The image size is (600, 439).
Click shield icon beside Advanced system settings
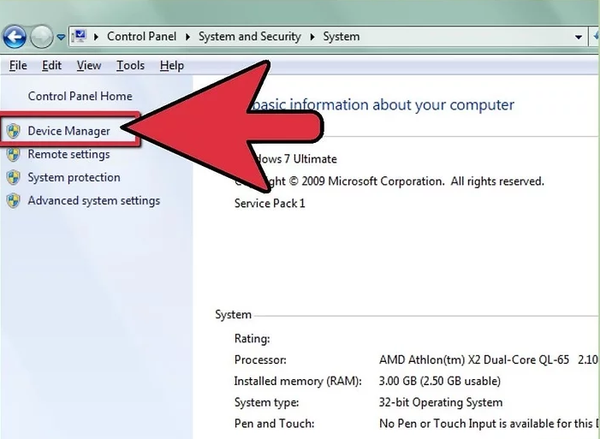coord(13,201)
